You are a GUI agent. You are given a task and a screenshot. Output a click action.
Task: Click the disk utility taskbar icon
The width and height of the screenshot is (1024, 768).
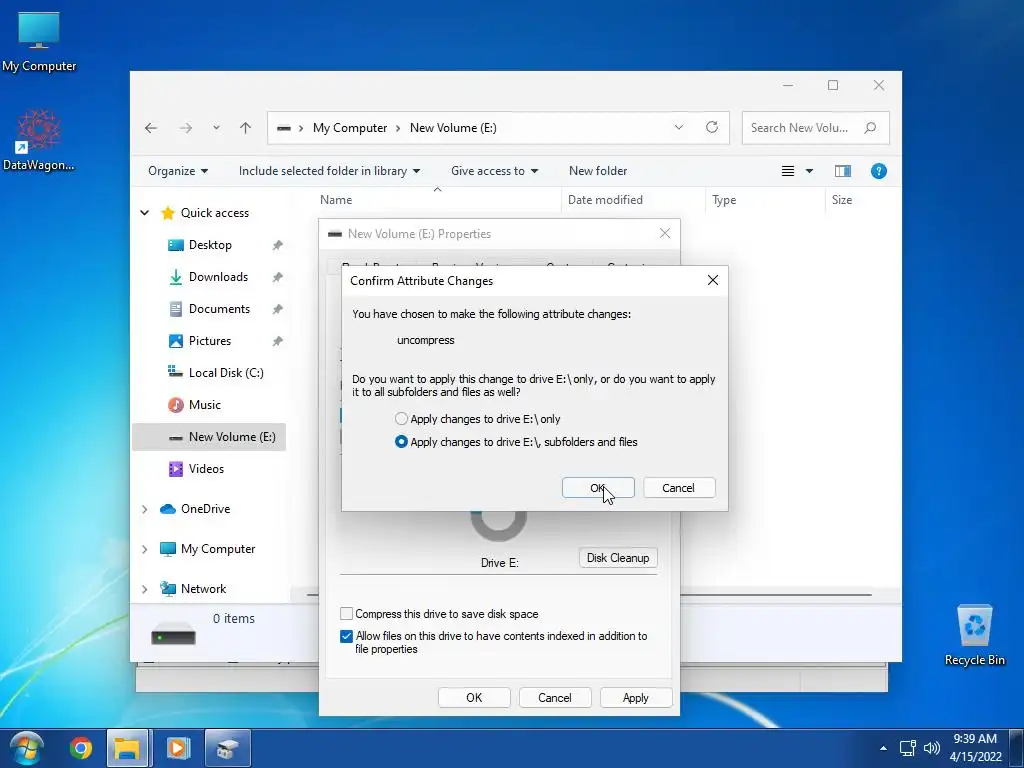[x=227, y=748]
